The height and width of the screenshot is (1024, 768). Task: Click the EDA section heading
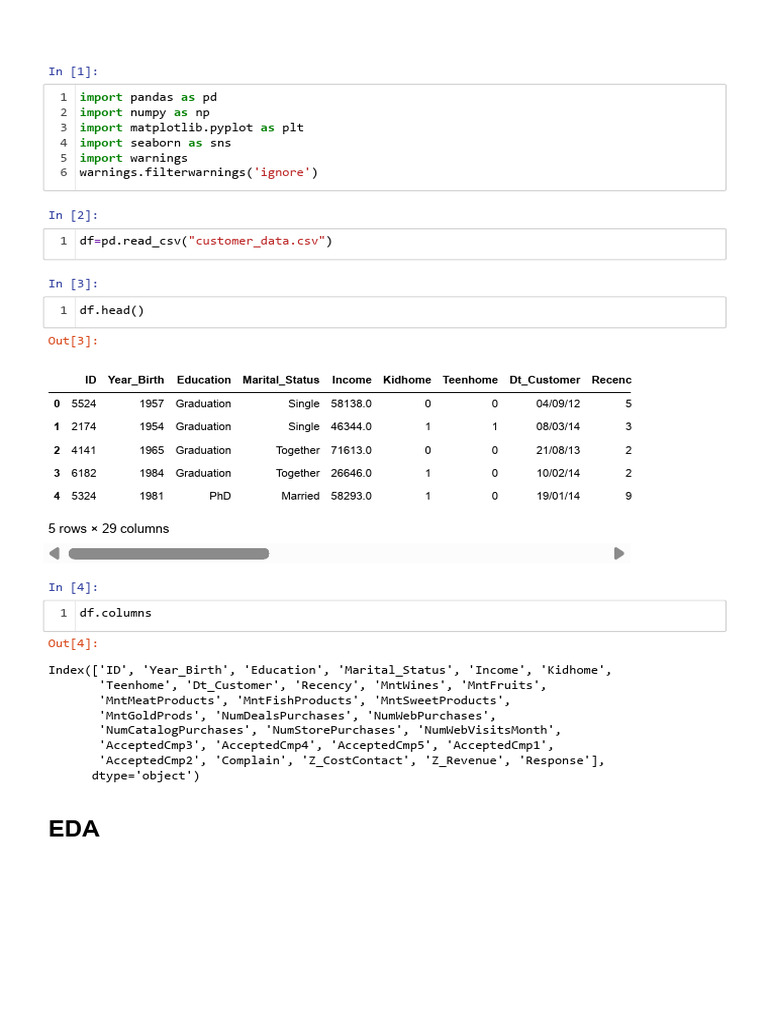(74, 829)
